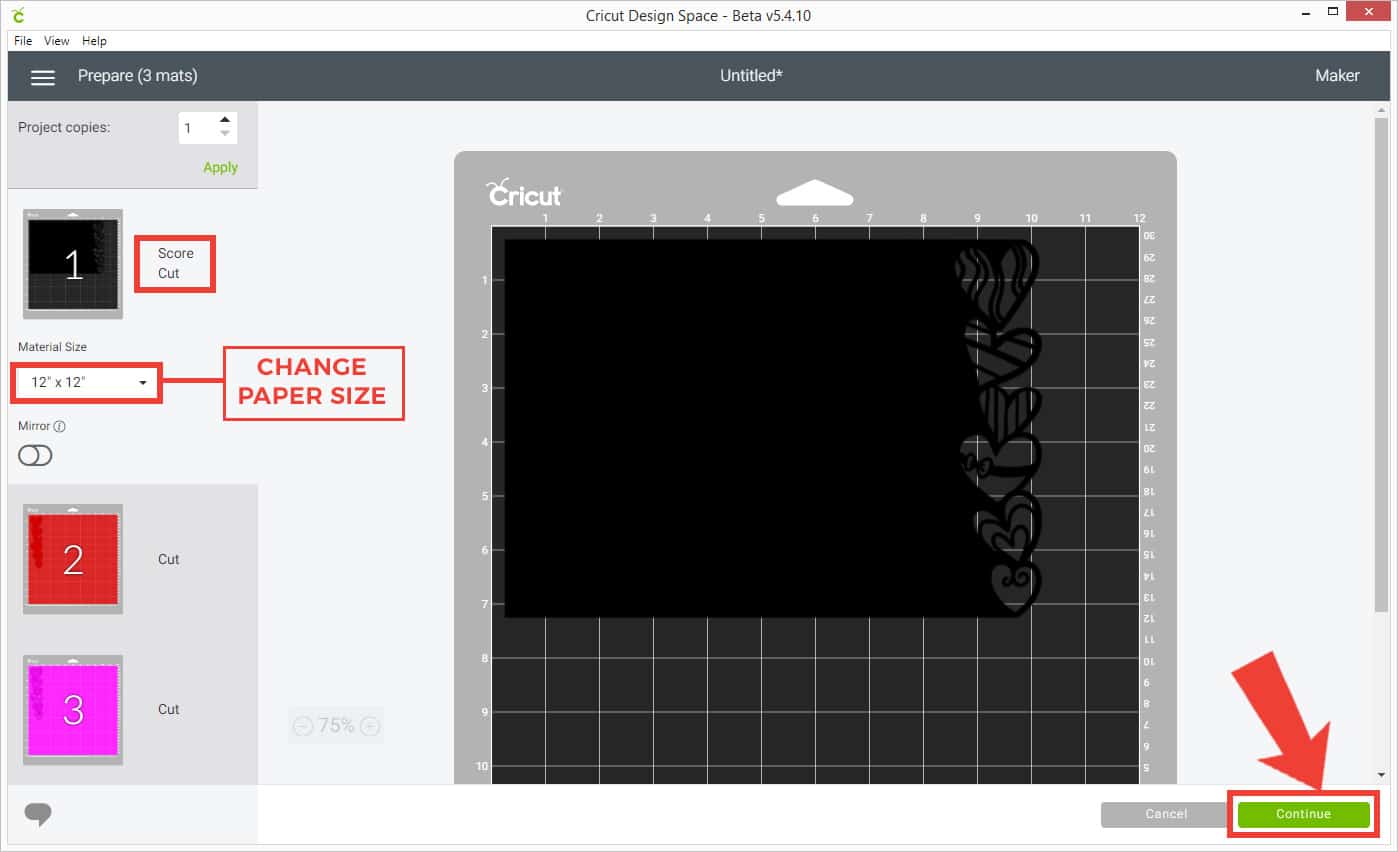Image resolution: width=1398 pixels, height=852 pixels.
Task: Open the View menu
Action: (x=57, y=41)
